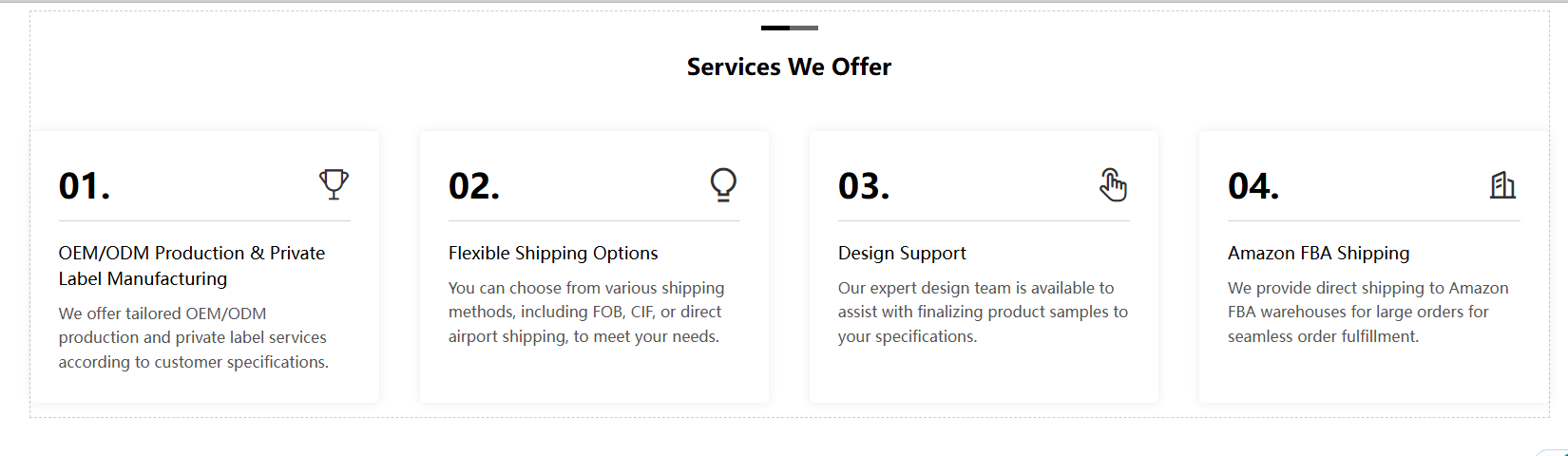
Task: Click the trophy icon in card 01
Action: coord(334,184)
